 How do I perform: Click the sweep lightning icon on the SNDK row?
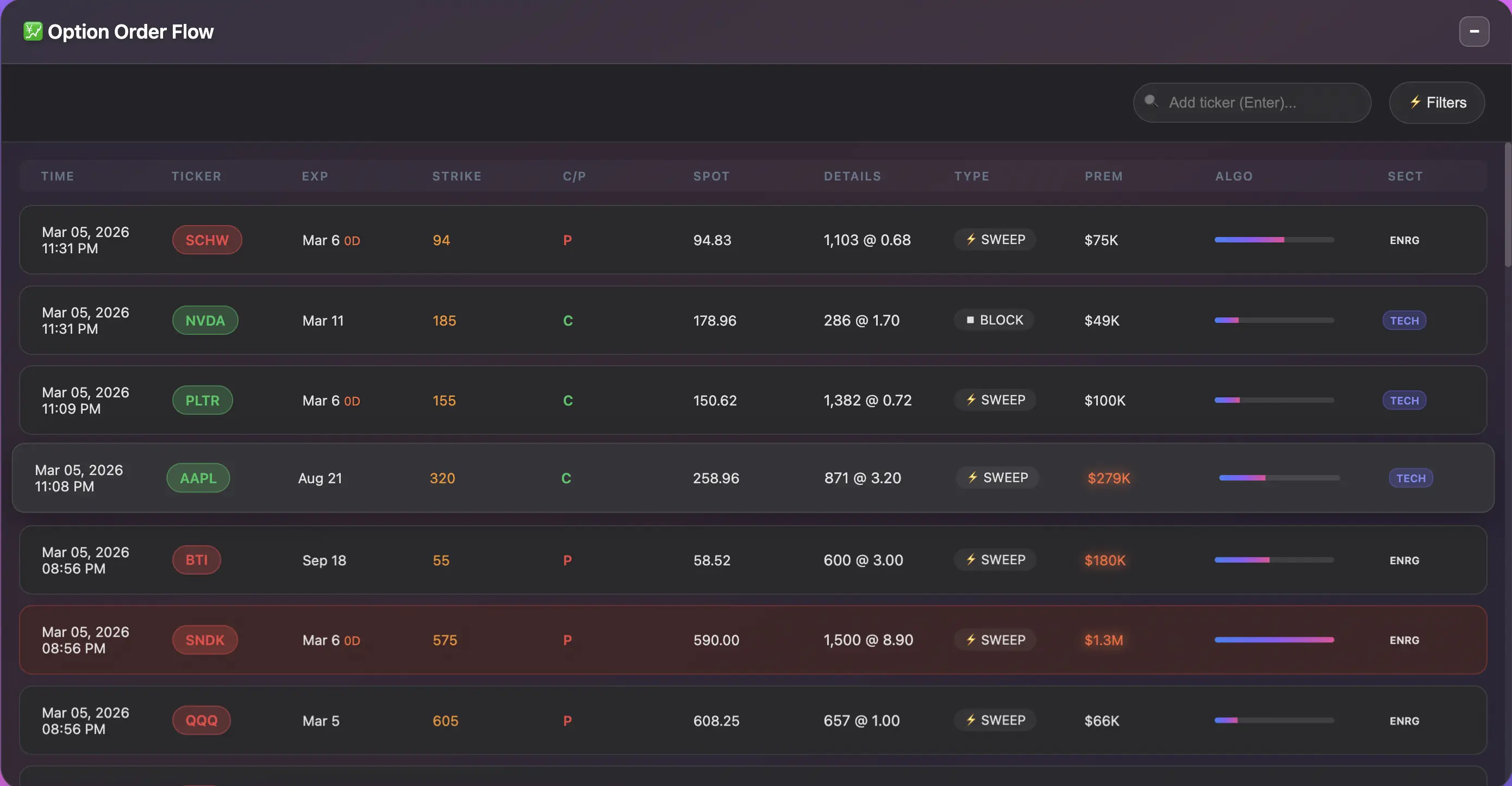(971, 640)
